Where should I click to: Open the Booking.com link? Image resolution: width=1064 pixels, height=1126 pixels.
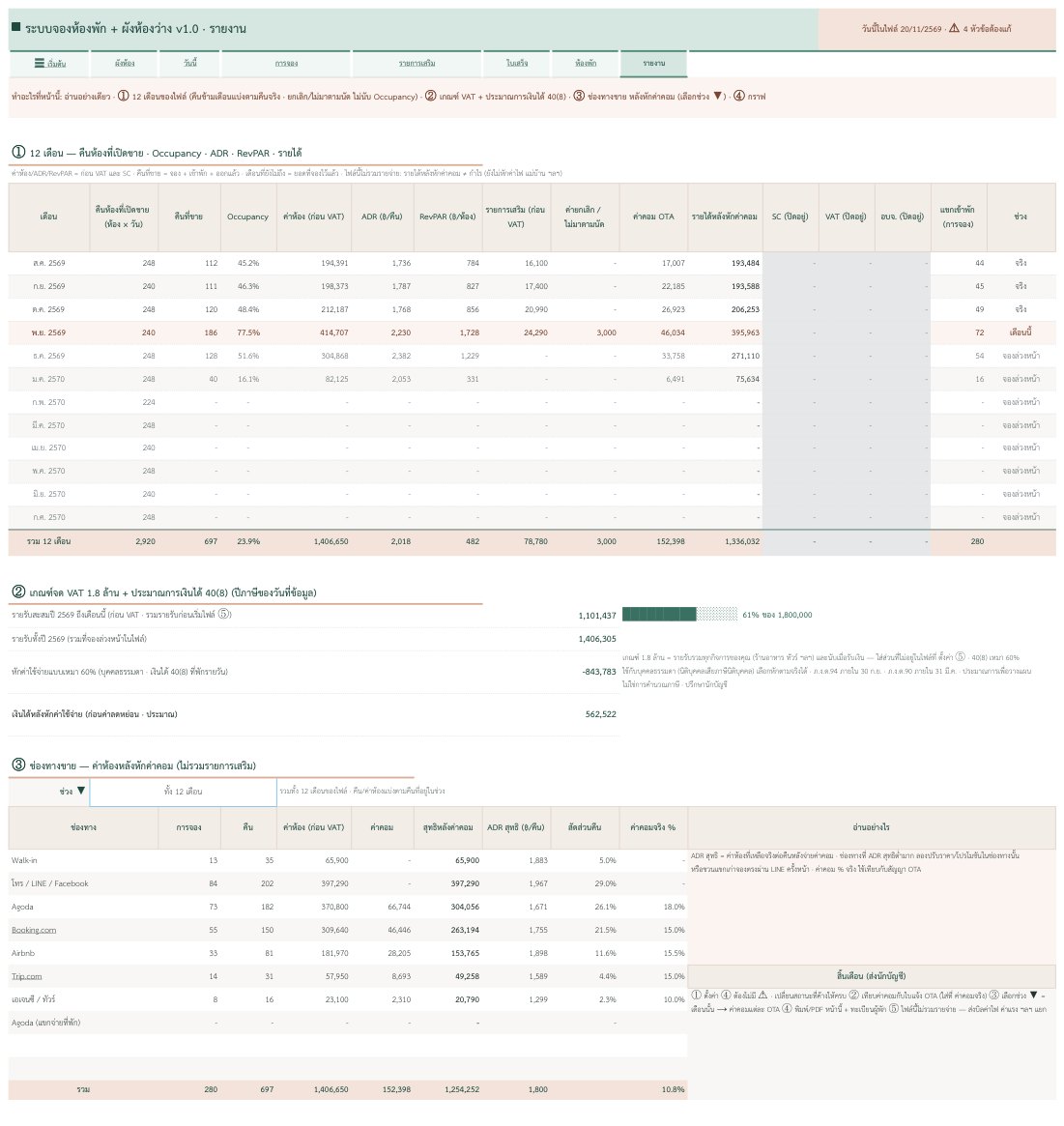(34, 930)
